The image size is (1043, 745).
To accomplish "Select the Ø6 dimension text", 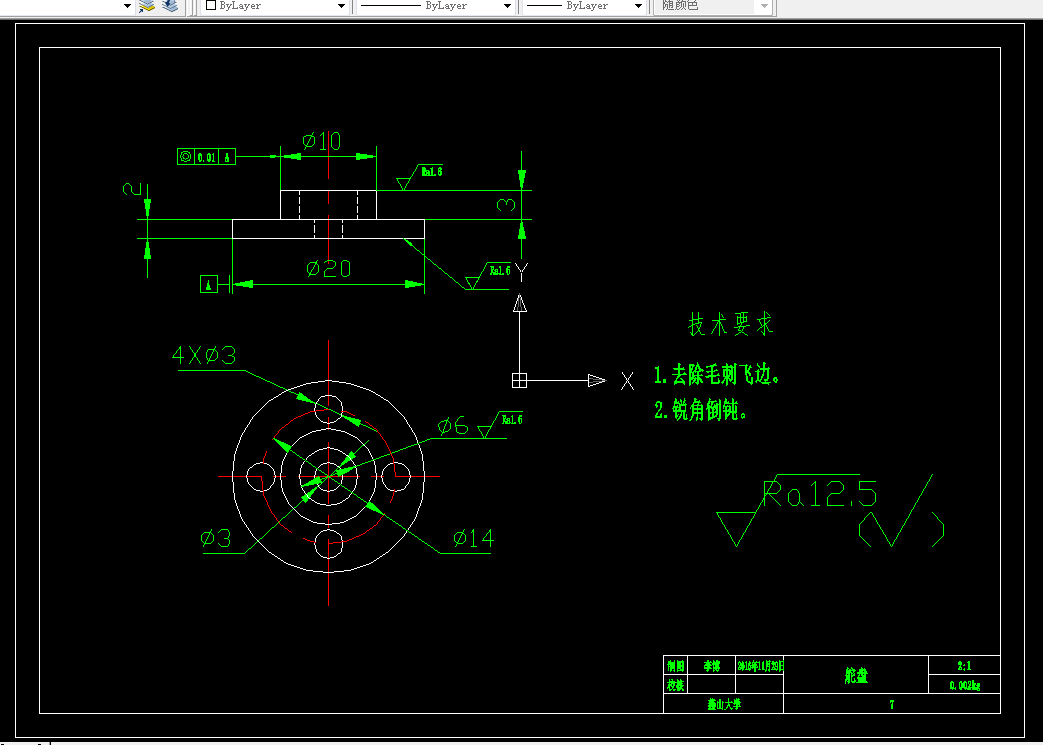I will click(x=453, y=426).
